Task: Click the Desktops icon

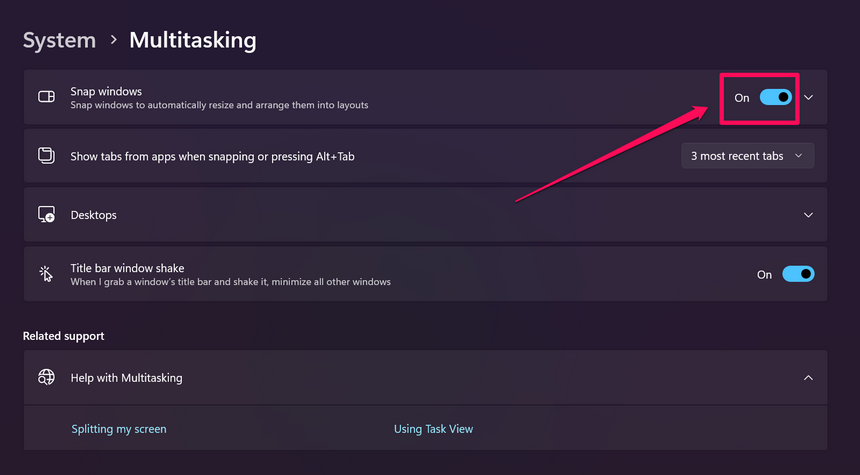Action: [x=46, y=215]
